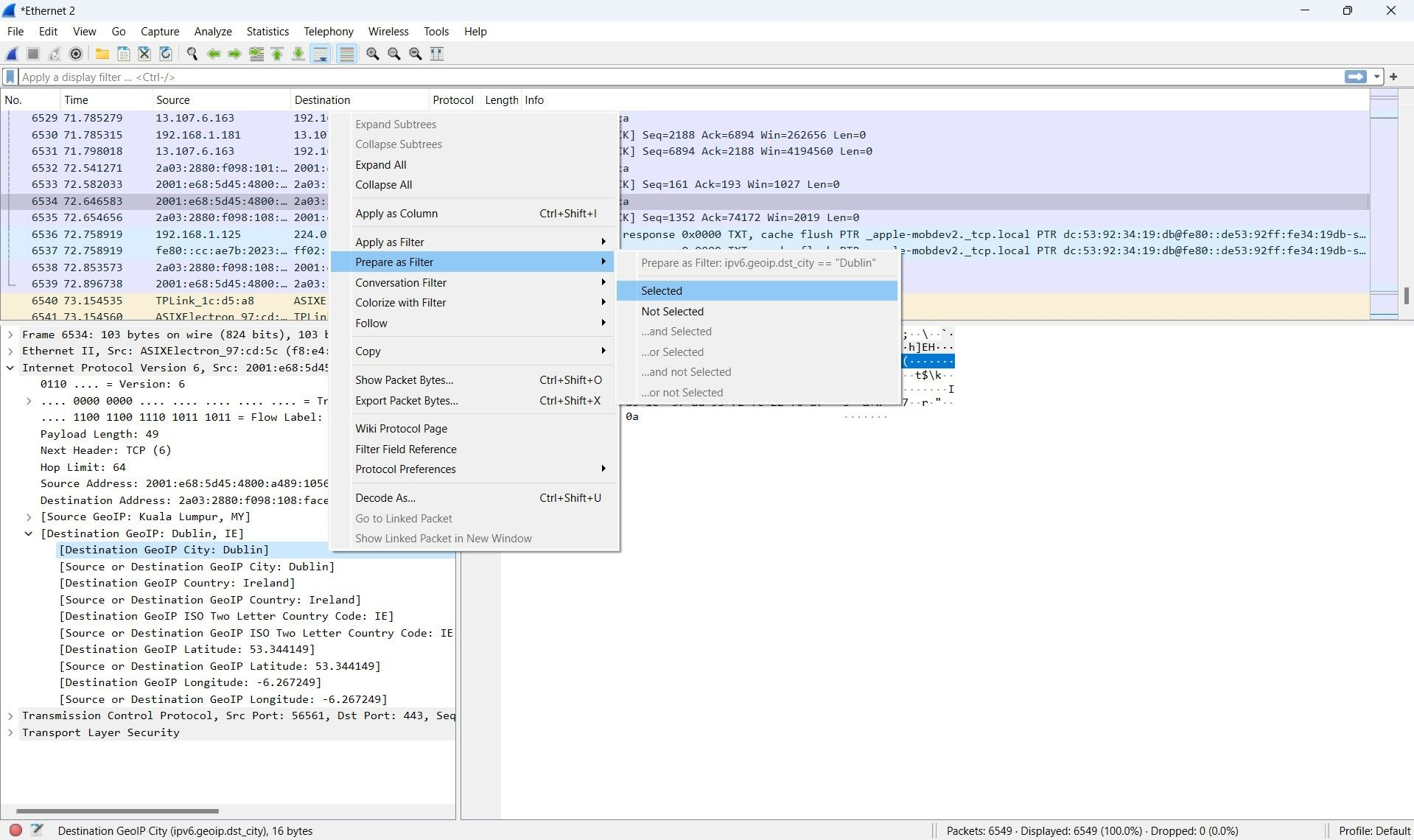Expand the Transmission Control Protocol tree
Screen dimensions: 1414x840
10,715
